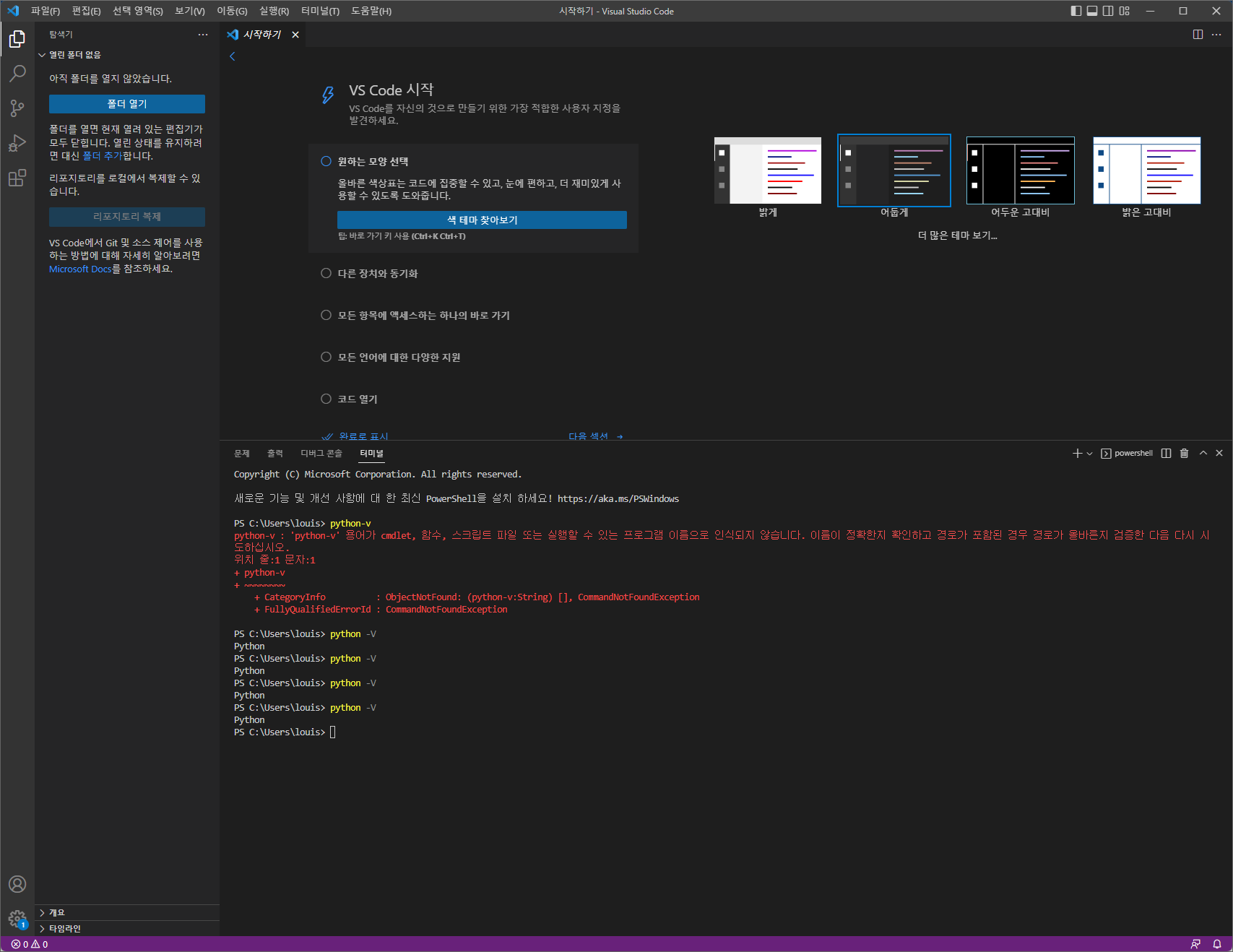Image resolution: width=1233 pixels, height=952 pixels.
Task: Open the feedback icon in status bar
Action: pos(1196,944)
